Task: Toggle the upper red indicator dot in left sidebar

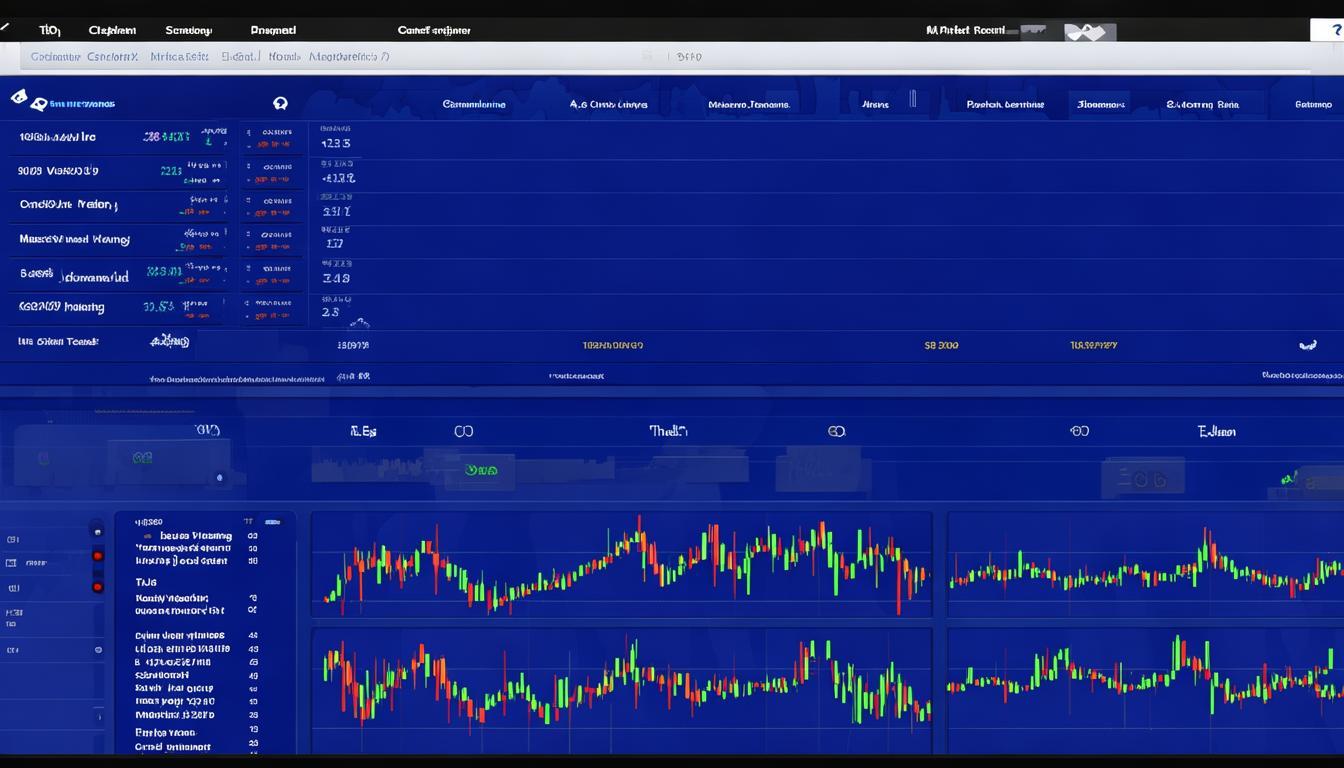Action: (97, 556)
